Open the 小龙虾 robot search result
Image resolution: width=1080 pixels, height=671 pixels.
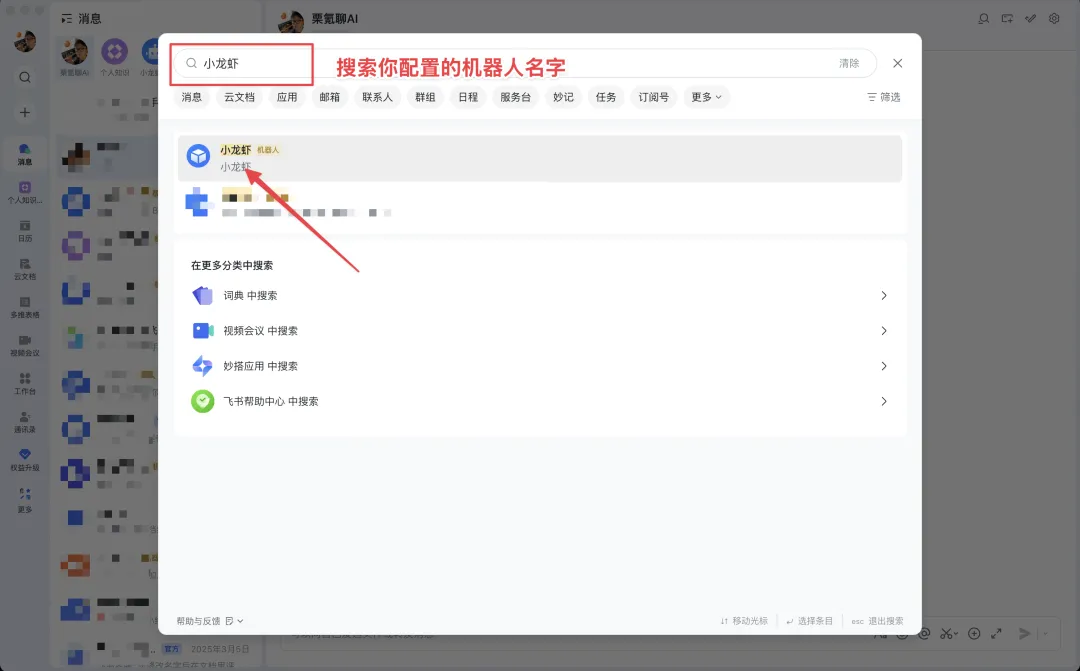point(539,158)
